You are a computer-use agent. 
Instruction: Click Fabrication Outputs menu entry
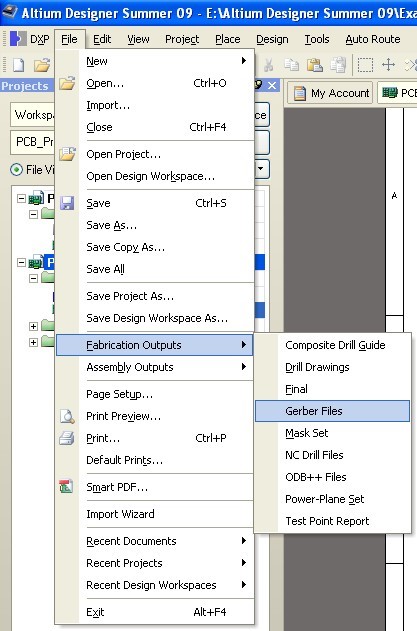155,345
